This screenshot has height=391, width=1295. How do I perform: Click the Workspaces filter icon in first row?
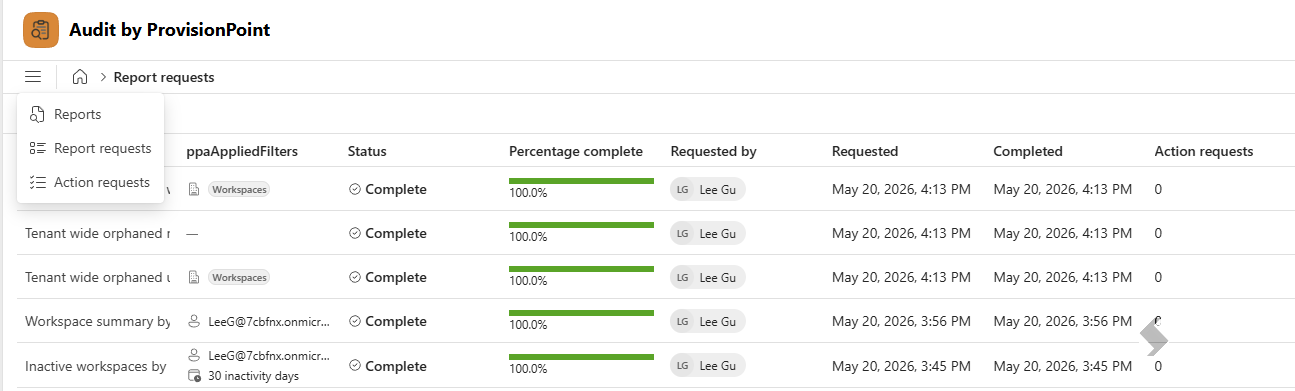(x=194, y=190)
